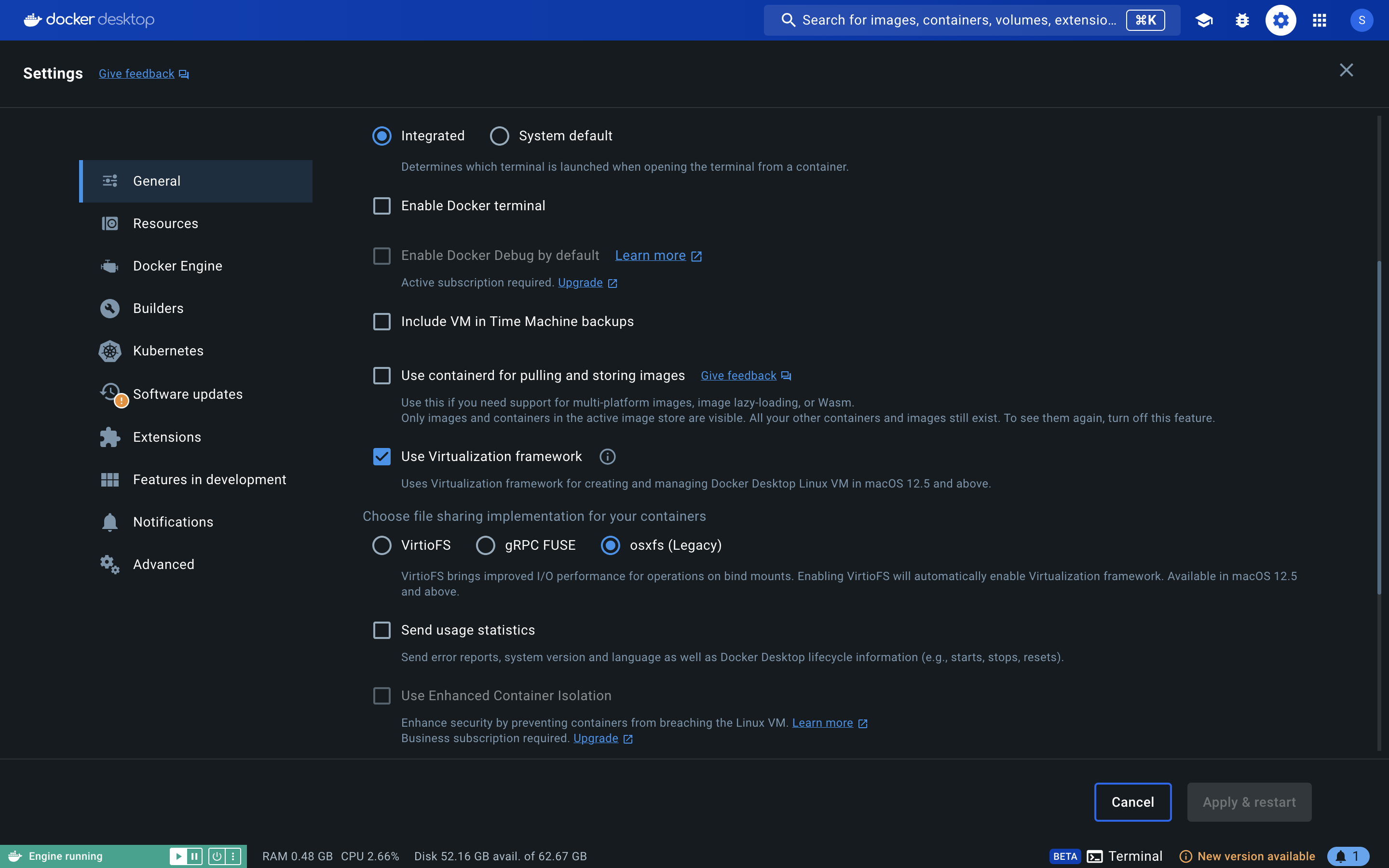Select the Integrated terminal radio button
The height and width of the screenshot is (868, 1389).
click(x=381, y=136)
